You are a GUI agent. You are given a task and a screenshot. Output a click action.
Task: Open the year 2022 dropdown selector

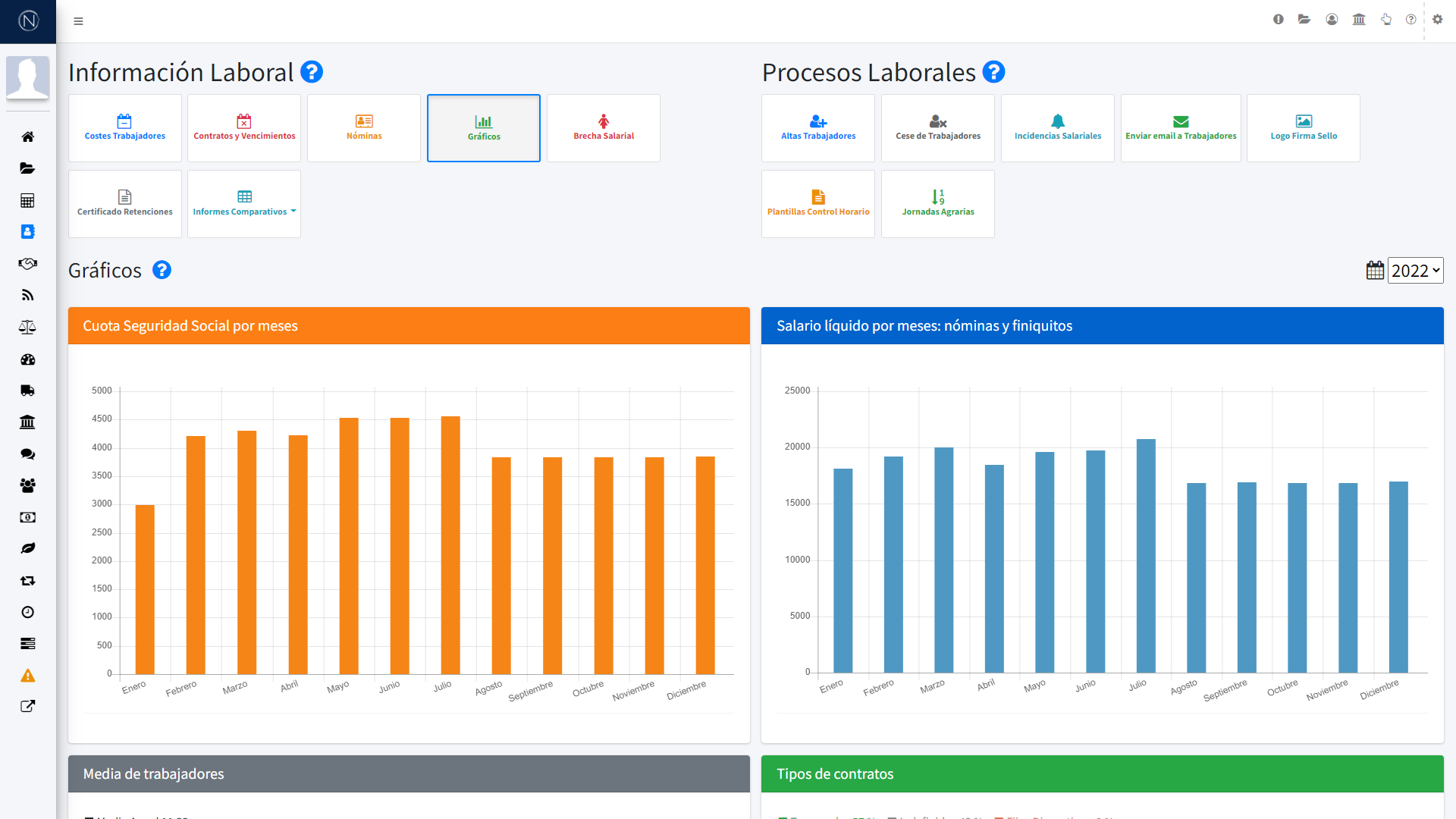pos(1415,271)
